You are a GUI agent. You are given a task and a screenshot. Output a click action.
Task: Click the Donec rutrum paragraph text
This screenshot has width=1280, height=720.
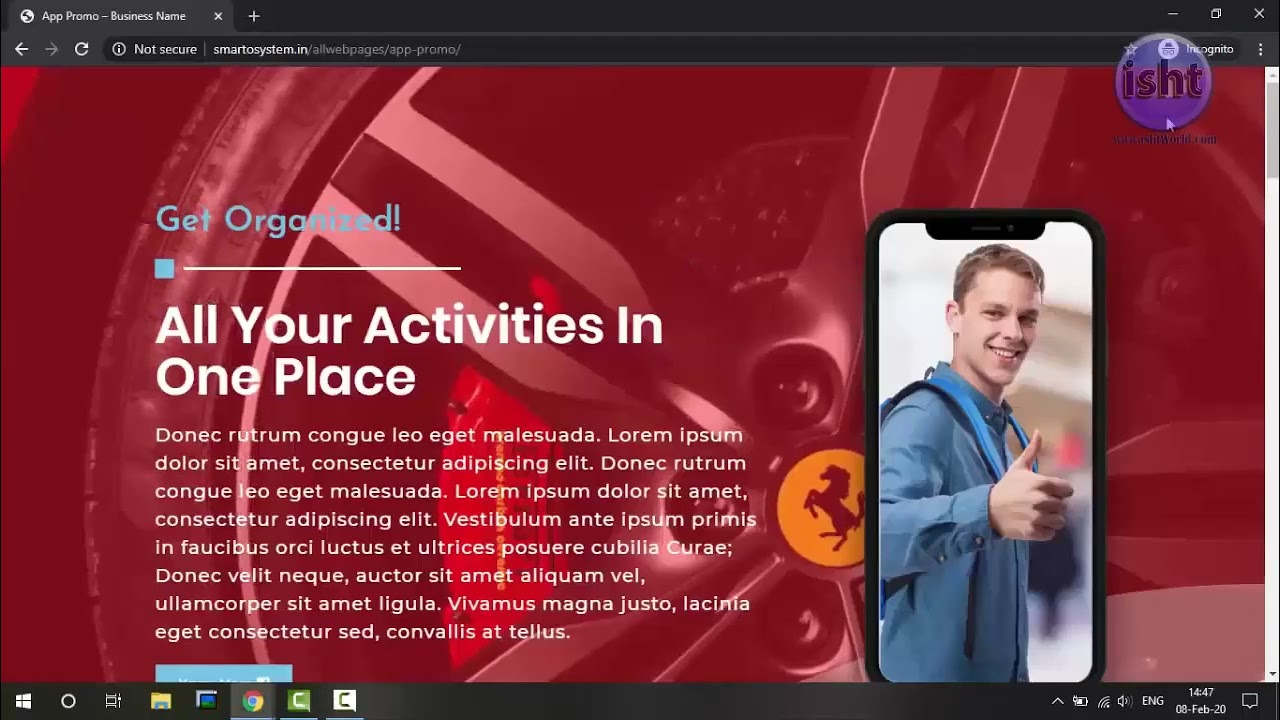tap(456, 533)
